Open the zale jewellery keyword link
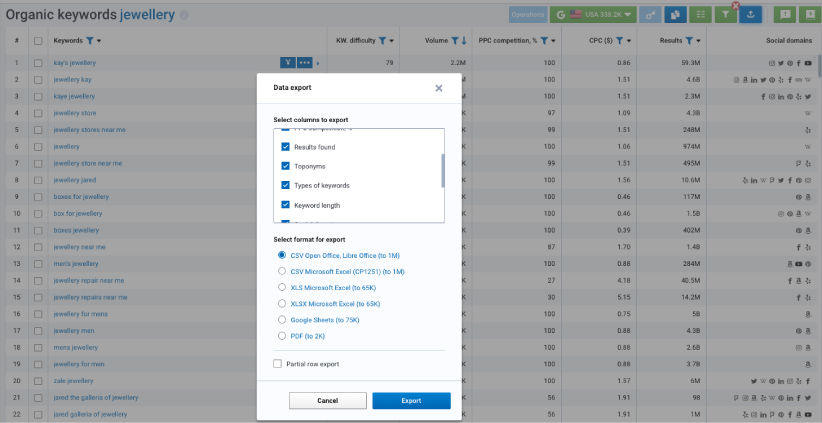The height and width of the screenshot is (423, 822). pos(73,381)
